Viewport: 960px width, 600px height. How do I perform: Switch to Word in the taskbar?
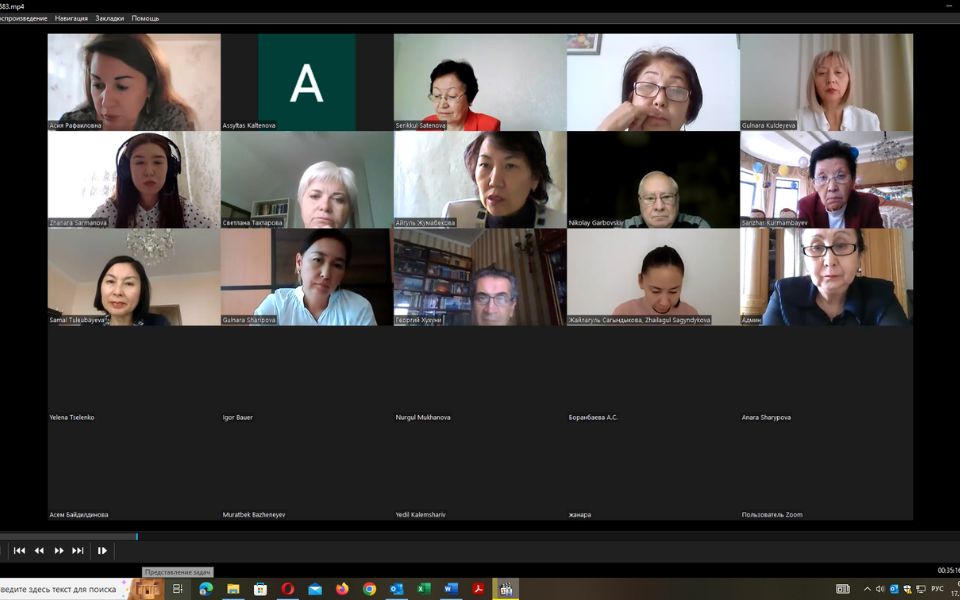click(451, 589)
